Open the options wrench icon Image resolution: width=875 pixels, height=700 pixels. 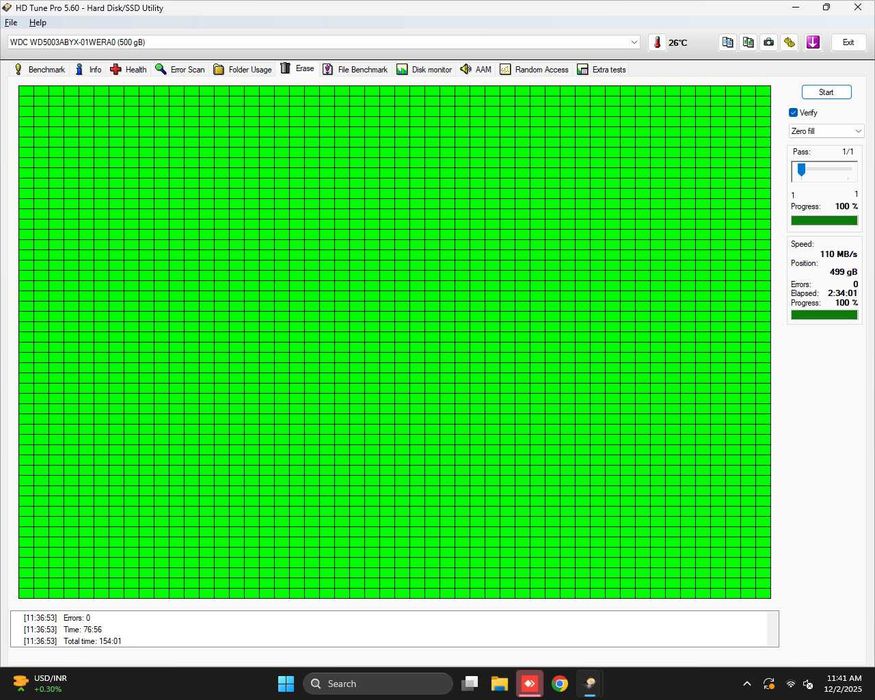[789, 42]
